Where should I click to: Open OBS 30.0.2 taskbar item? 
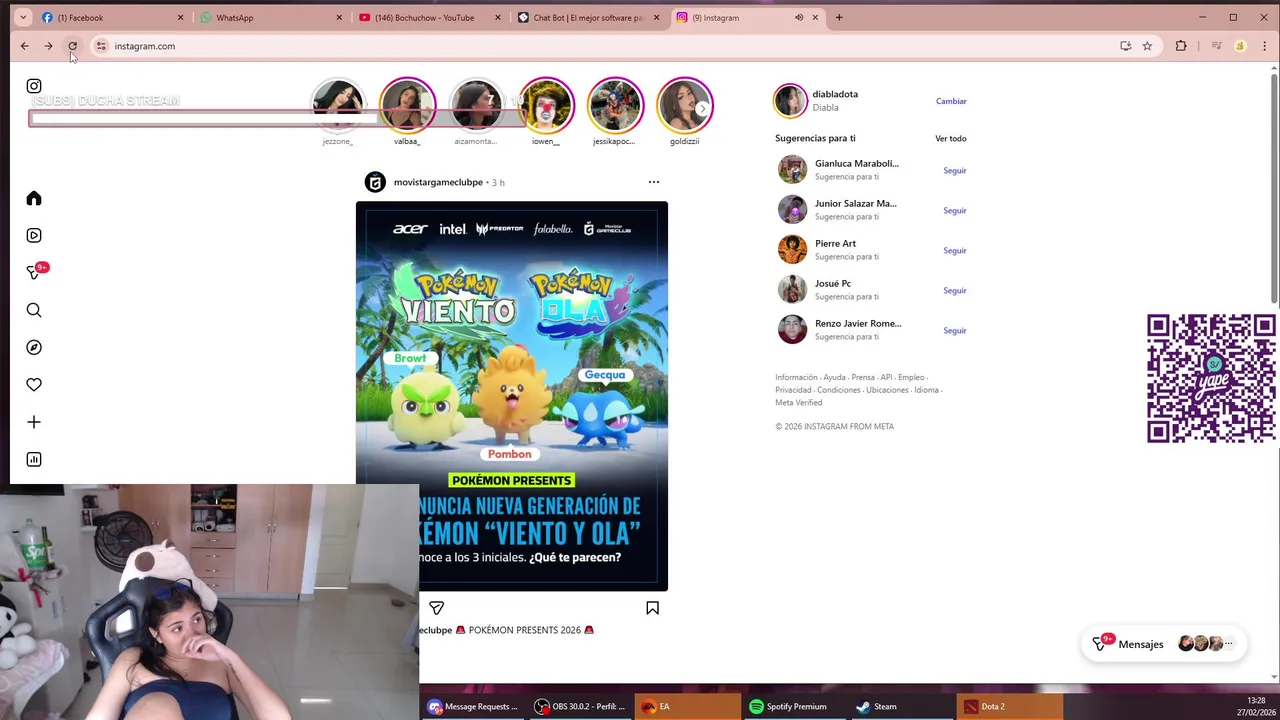pyautogui.click(x=580, y=706)
